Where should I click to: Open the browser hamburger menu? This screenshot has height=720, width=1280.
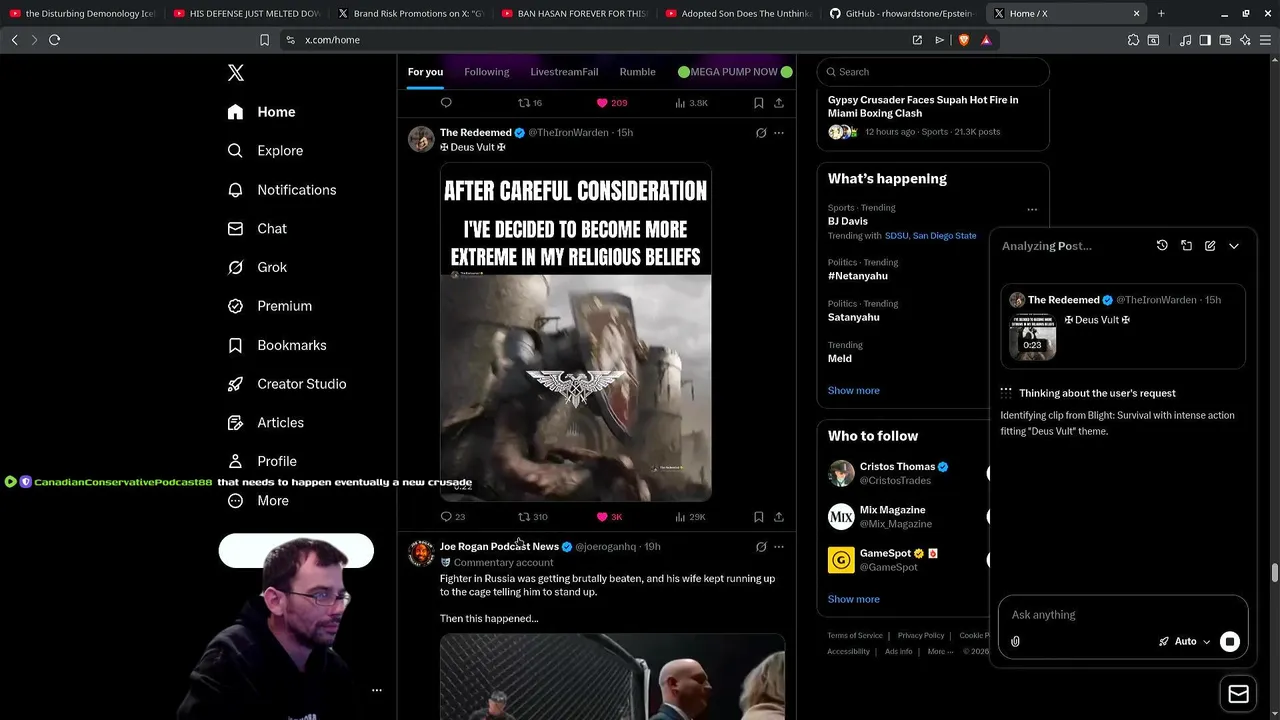(1266, 40)
